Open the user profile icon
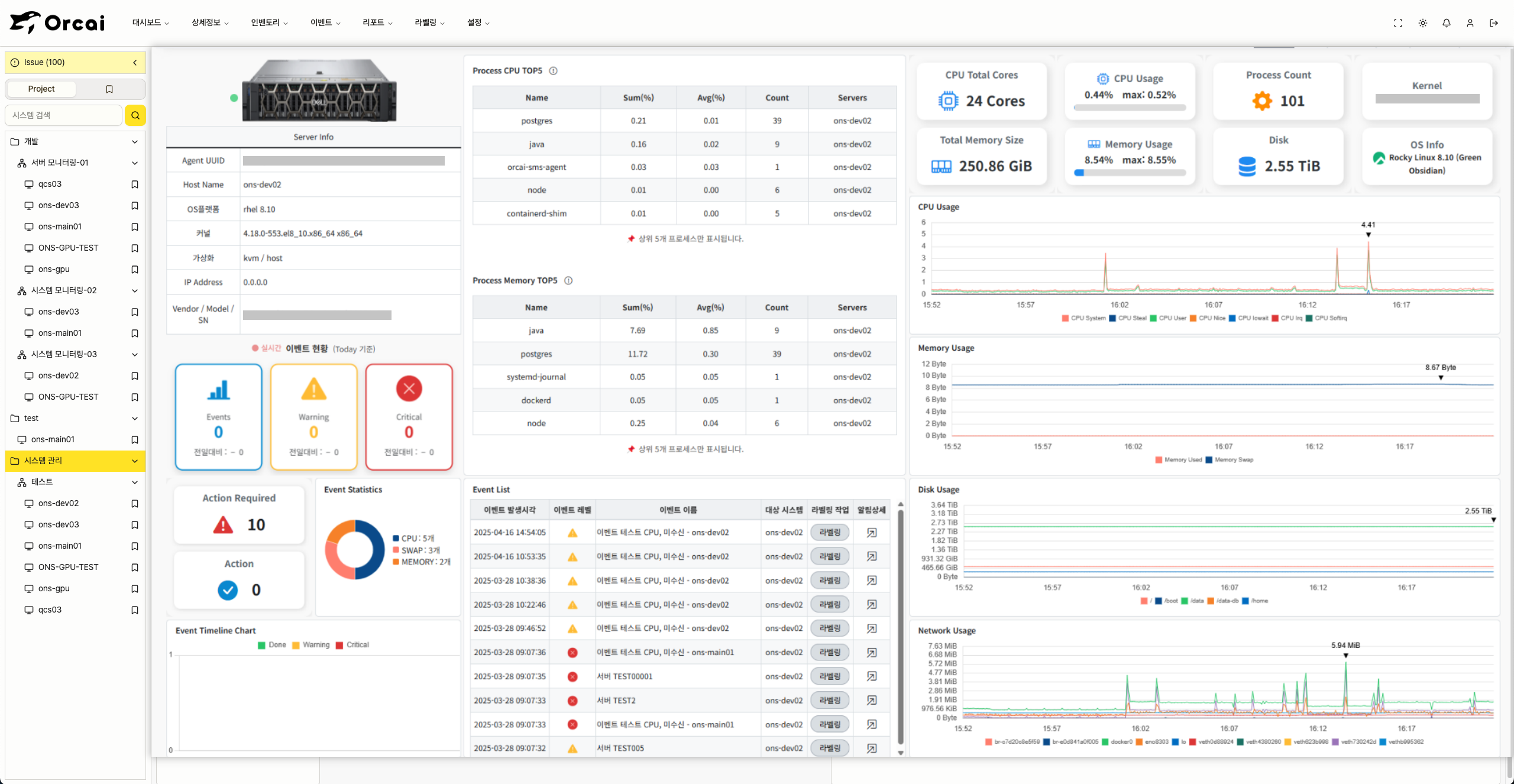The image size is (1514, 784). pos(1470,23)
